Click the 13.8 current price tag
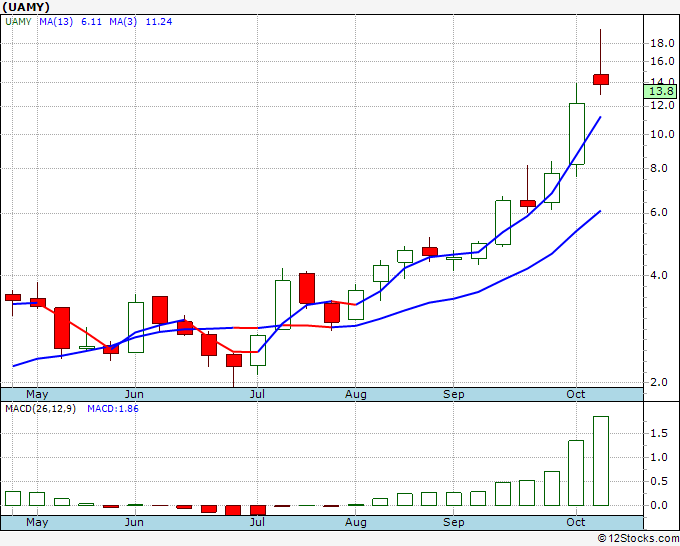This screenshot has width=680, height=546. pos(660,91)
